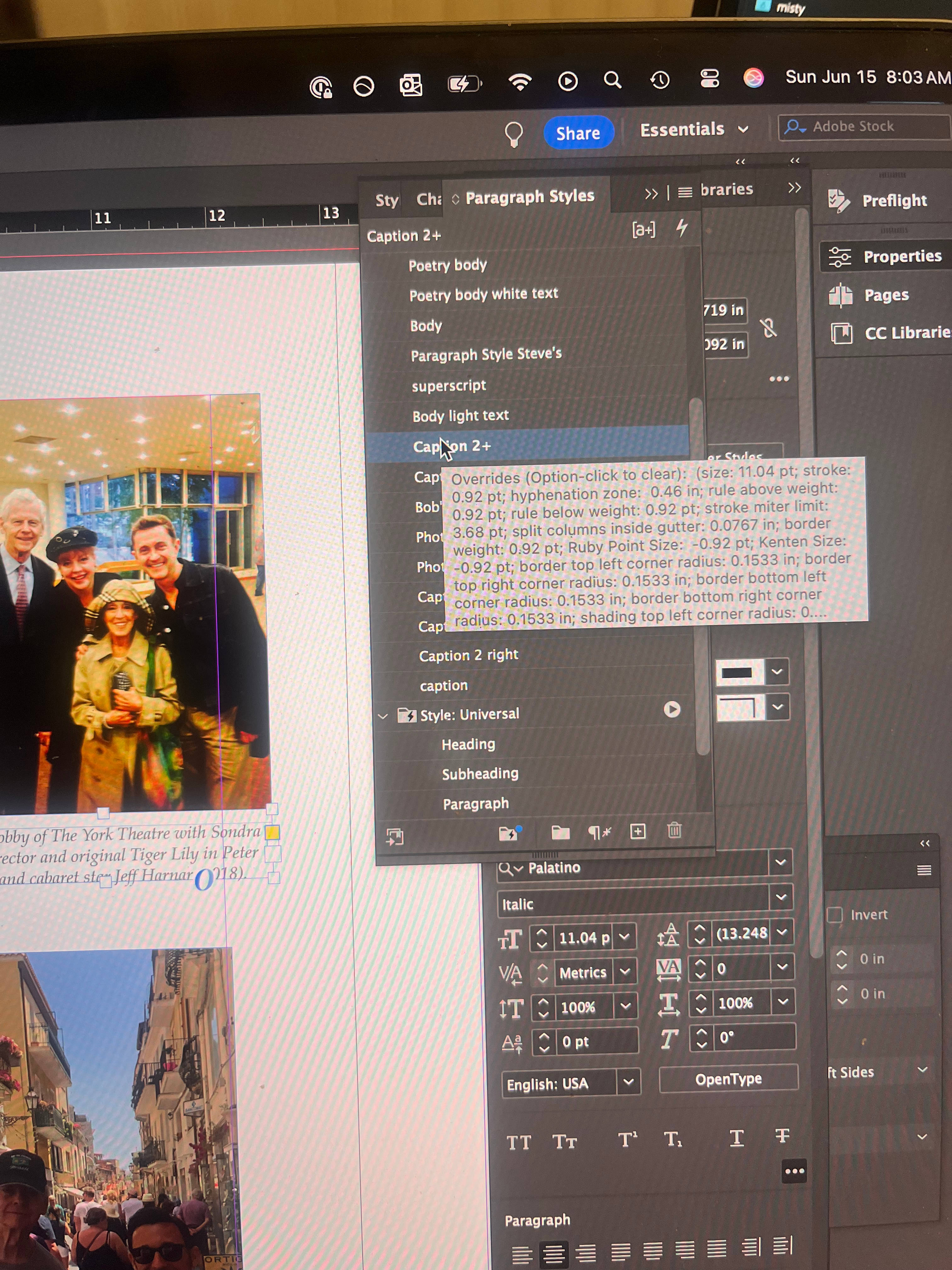Create a new style group folder
Viewport: 952px width, 1270px height.
point(561,834)
